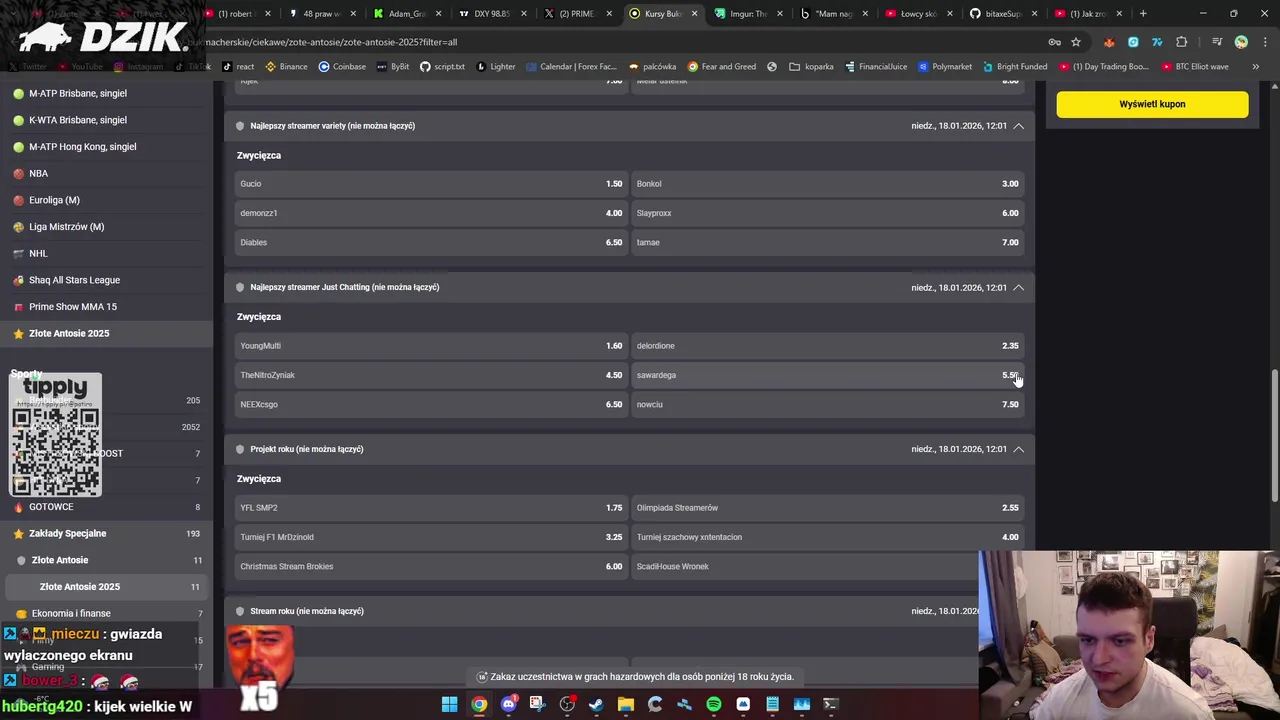Open Prime Show MMA 15 sidebar item
Screen dimensions: 1280x720
click(x=105, y=307)
